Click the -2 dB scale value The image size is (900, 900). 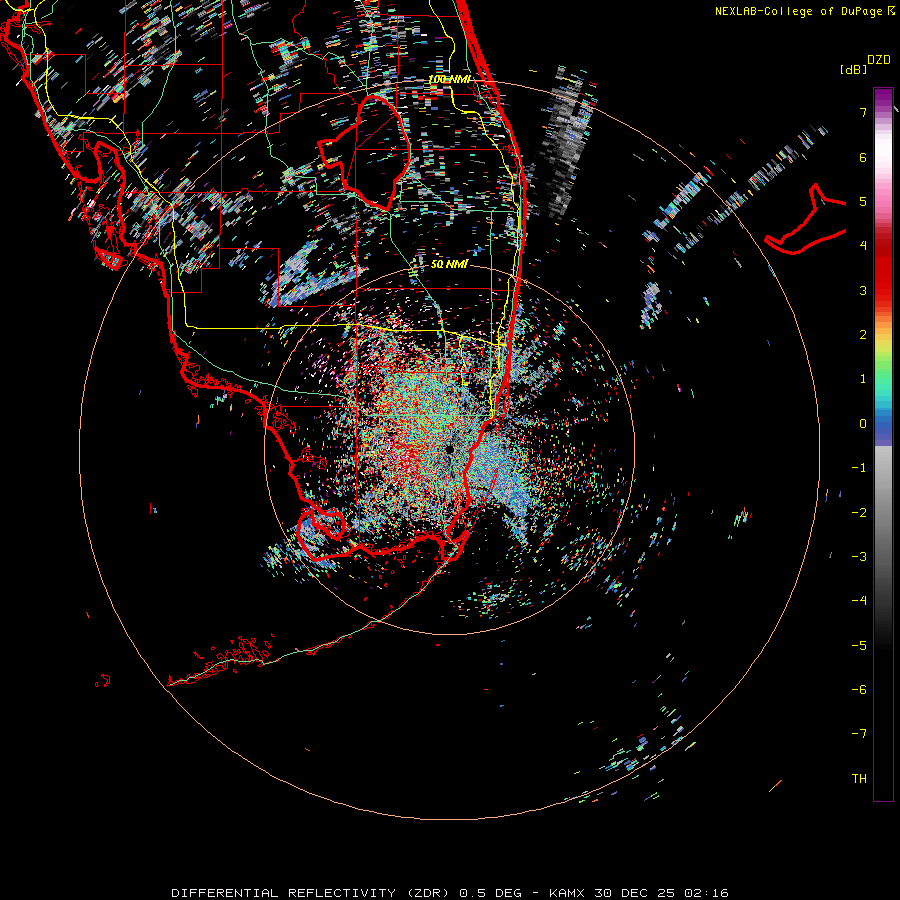859,512
